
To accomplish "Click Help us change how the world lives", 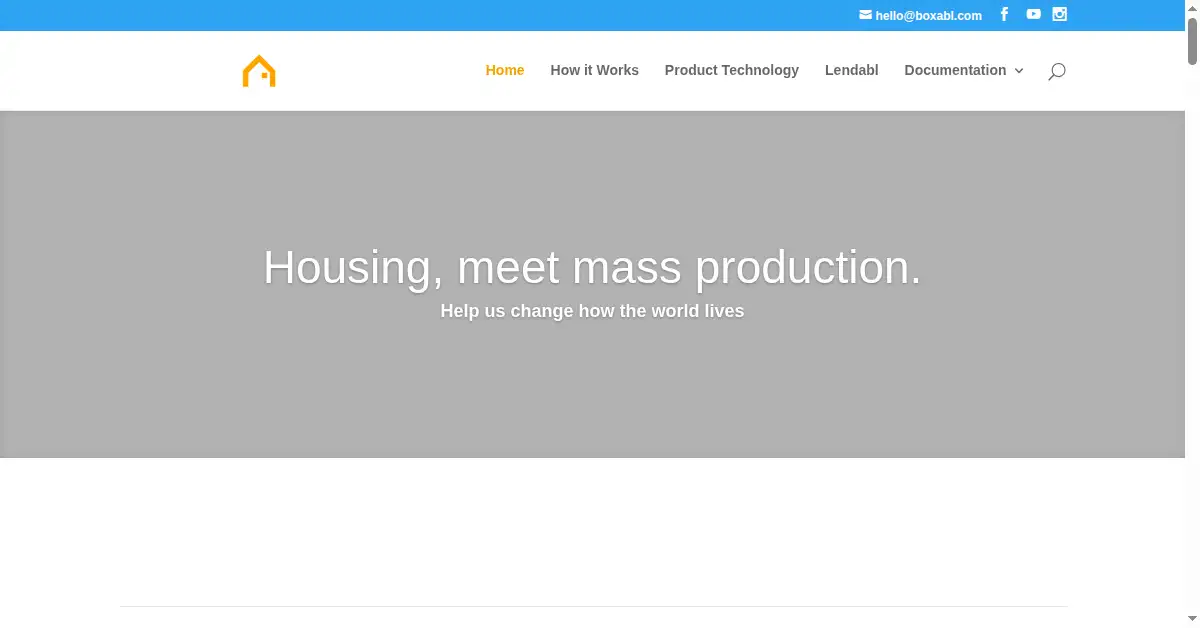I will [x=592, y=311].
